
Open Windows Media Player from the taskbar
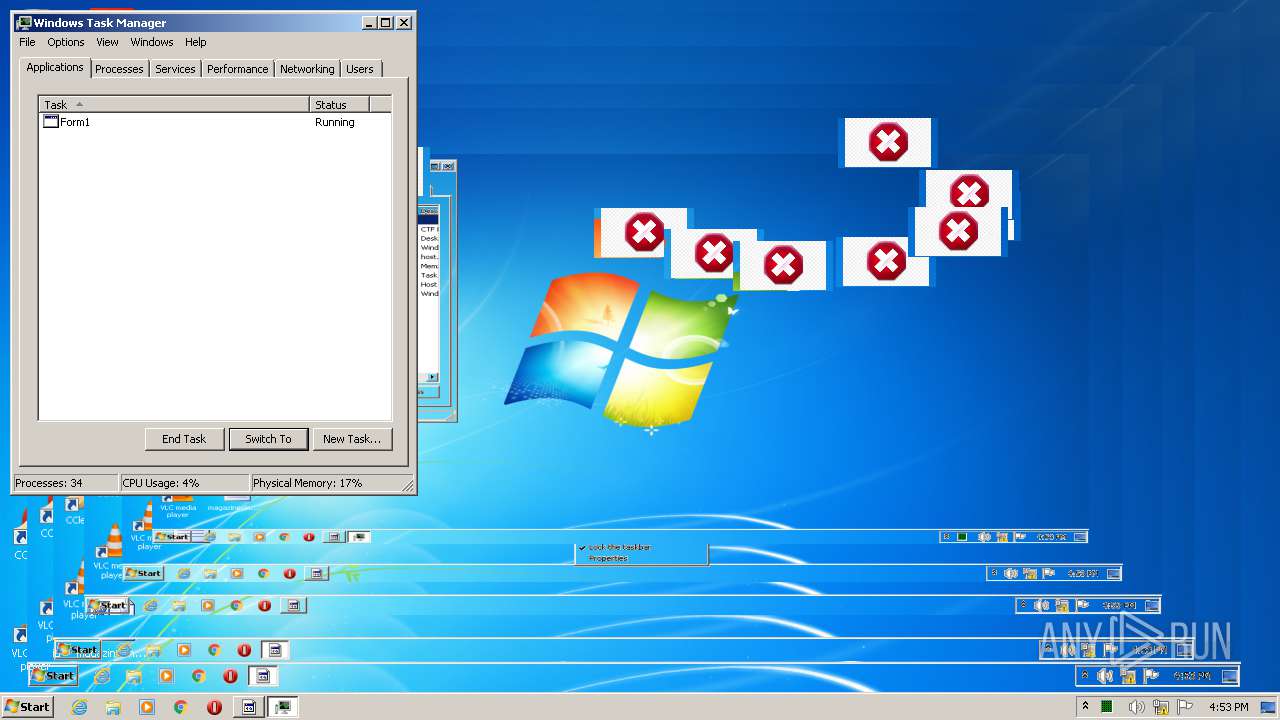[147, 707]
